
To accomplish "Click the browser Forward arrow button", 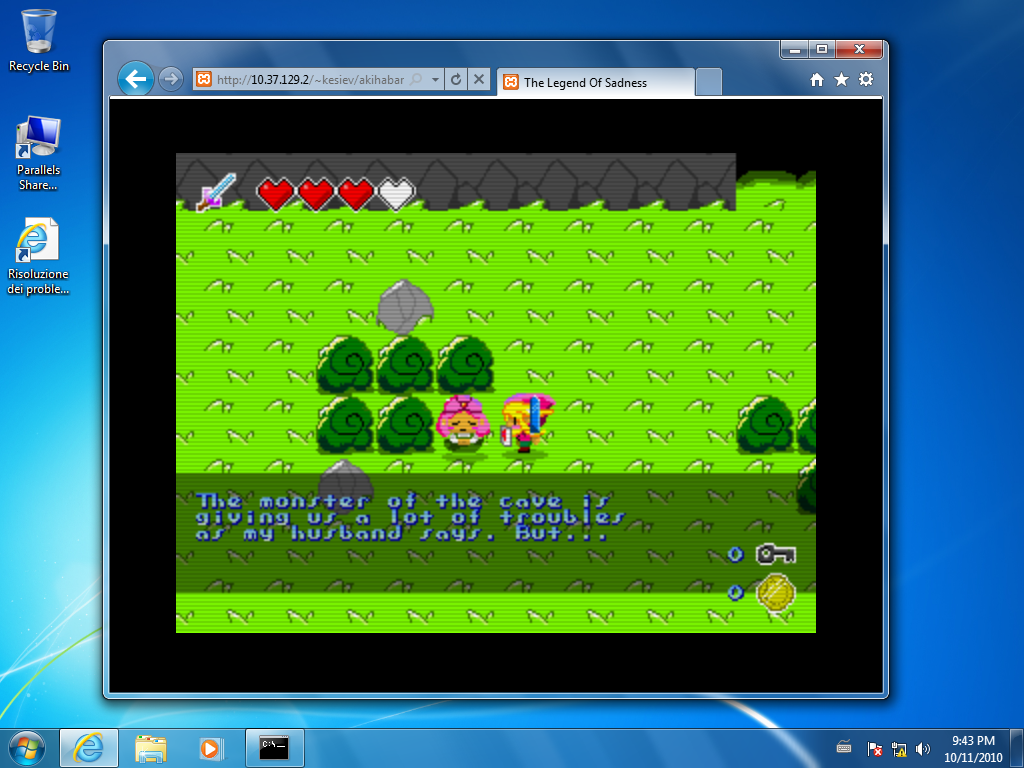I will tap(171, 80).
